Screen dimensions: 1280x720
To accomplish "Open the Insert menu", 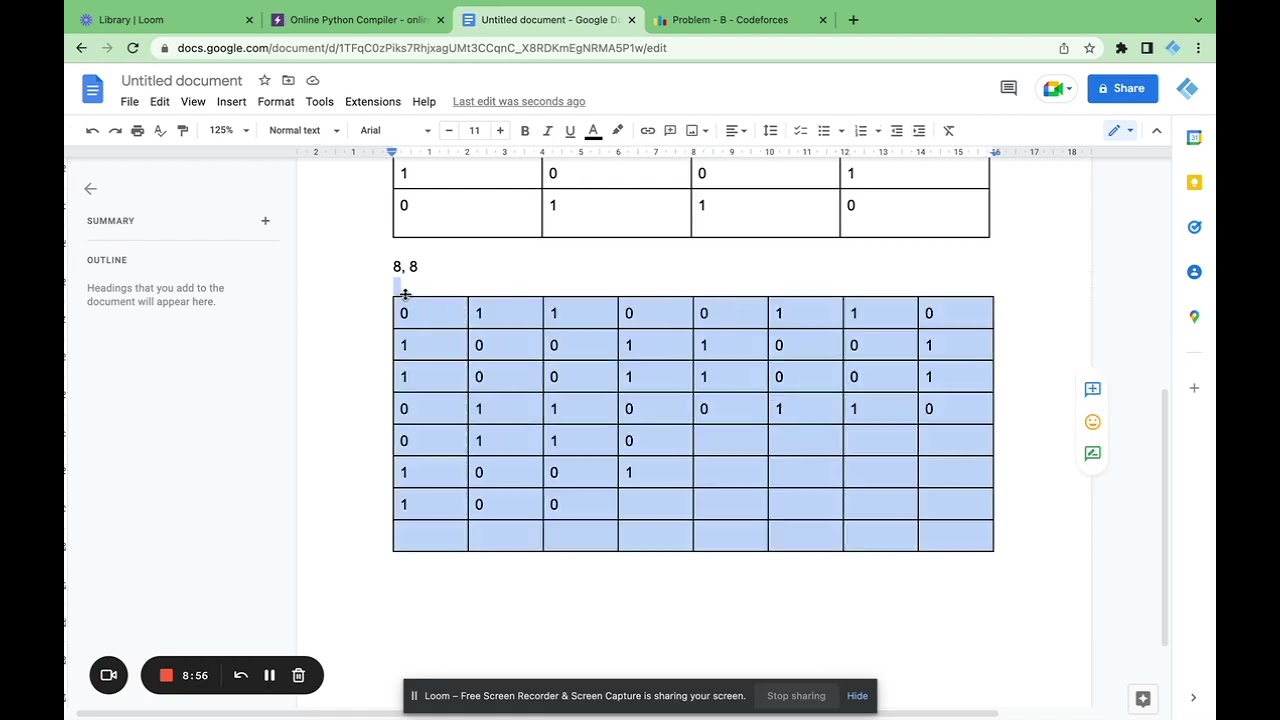I will click(231, 102).
